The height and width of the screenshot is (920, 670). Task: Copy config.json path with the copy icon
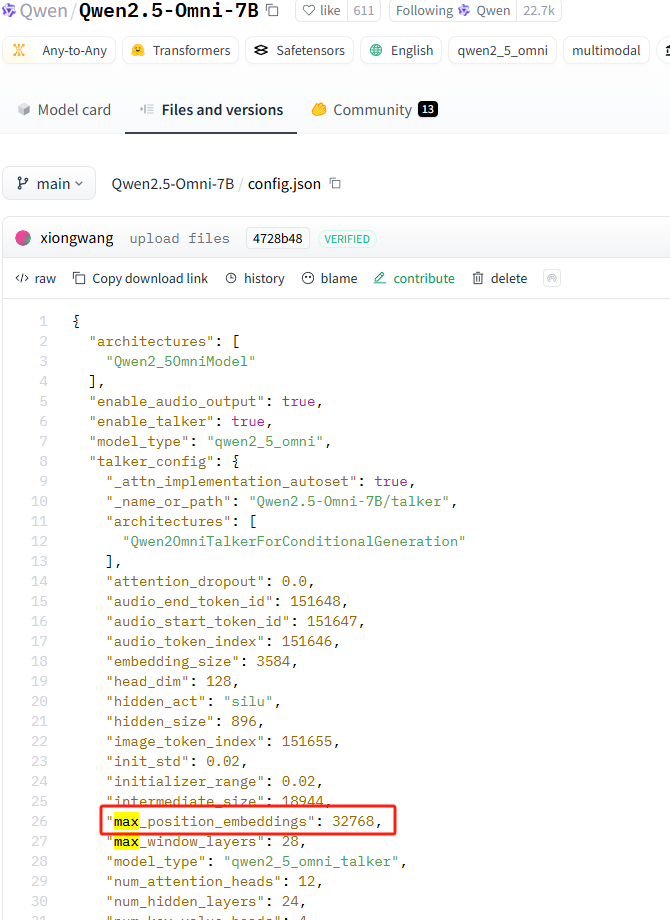(335, 183)
